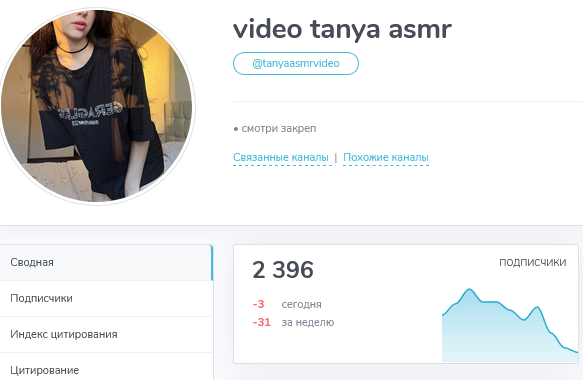
Task: Click the ПОДПИСЧИКИ card heading
Action: [532, 263]
